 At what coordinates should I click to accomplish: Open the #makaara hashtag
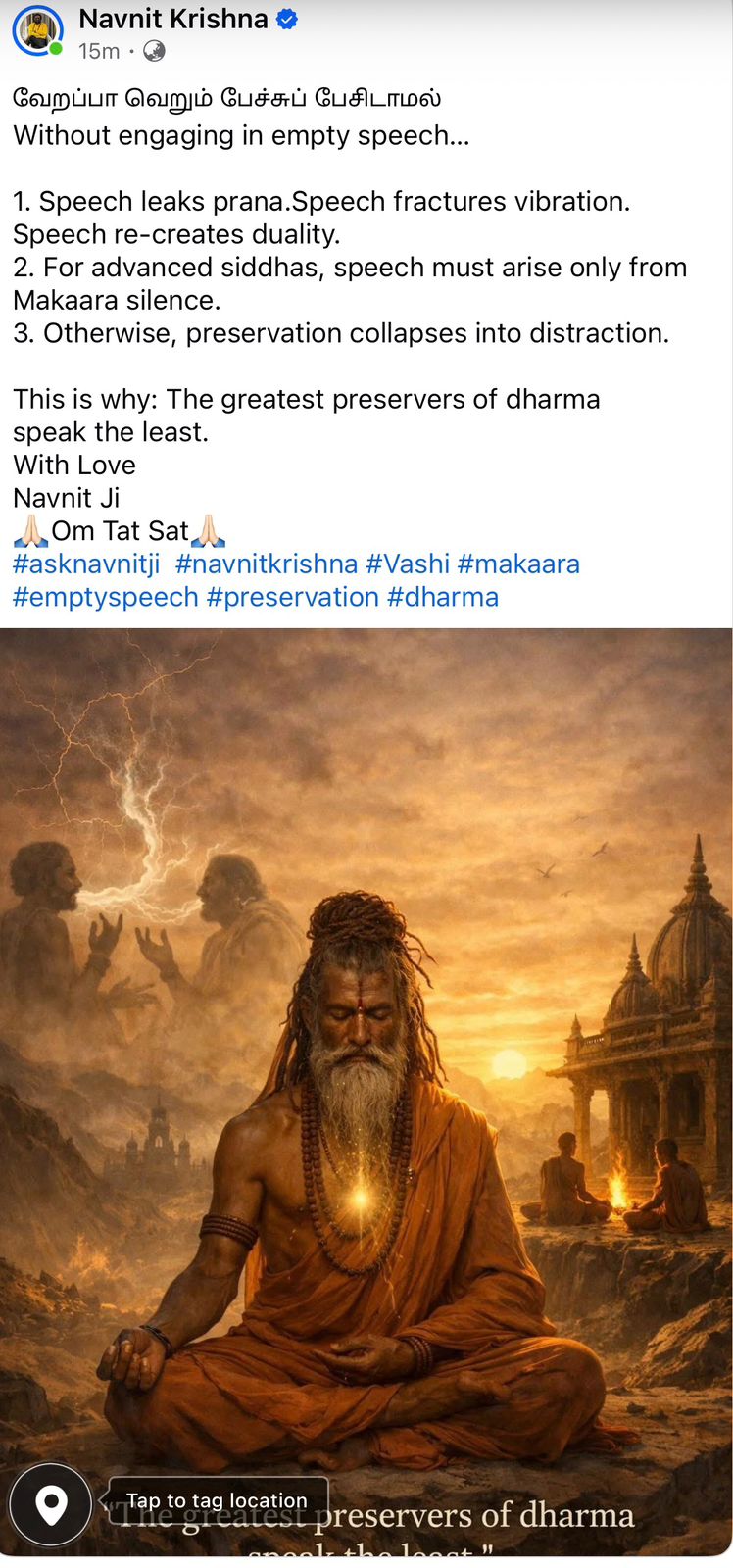518,564
